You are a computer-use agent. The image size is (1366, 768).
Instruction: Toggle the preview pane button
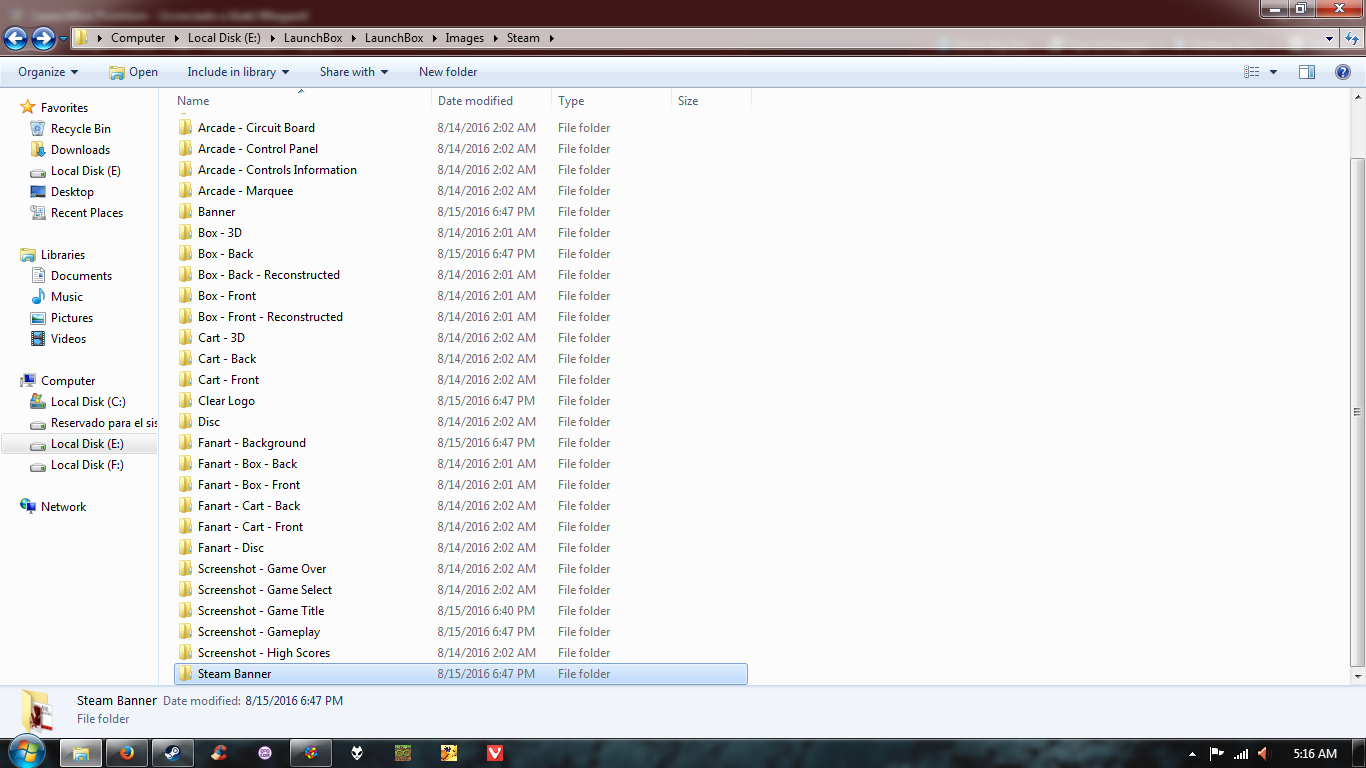[x=1306, y=72]
